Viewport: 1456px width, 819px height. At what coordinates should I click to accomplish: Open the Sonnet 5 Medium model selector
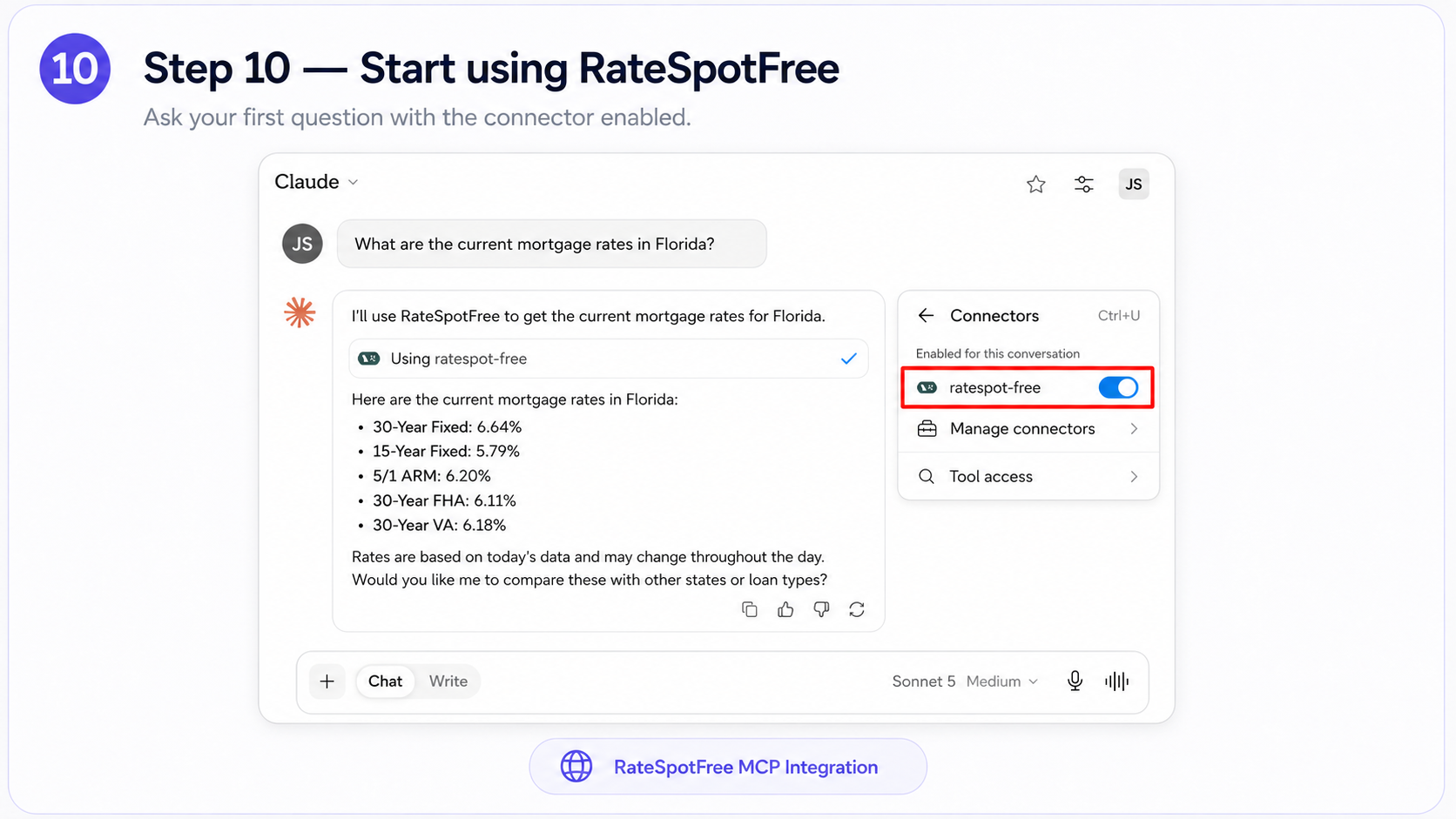[x=965, y=681]
